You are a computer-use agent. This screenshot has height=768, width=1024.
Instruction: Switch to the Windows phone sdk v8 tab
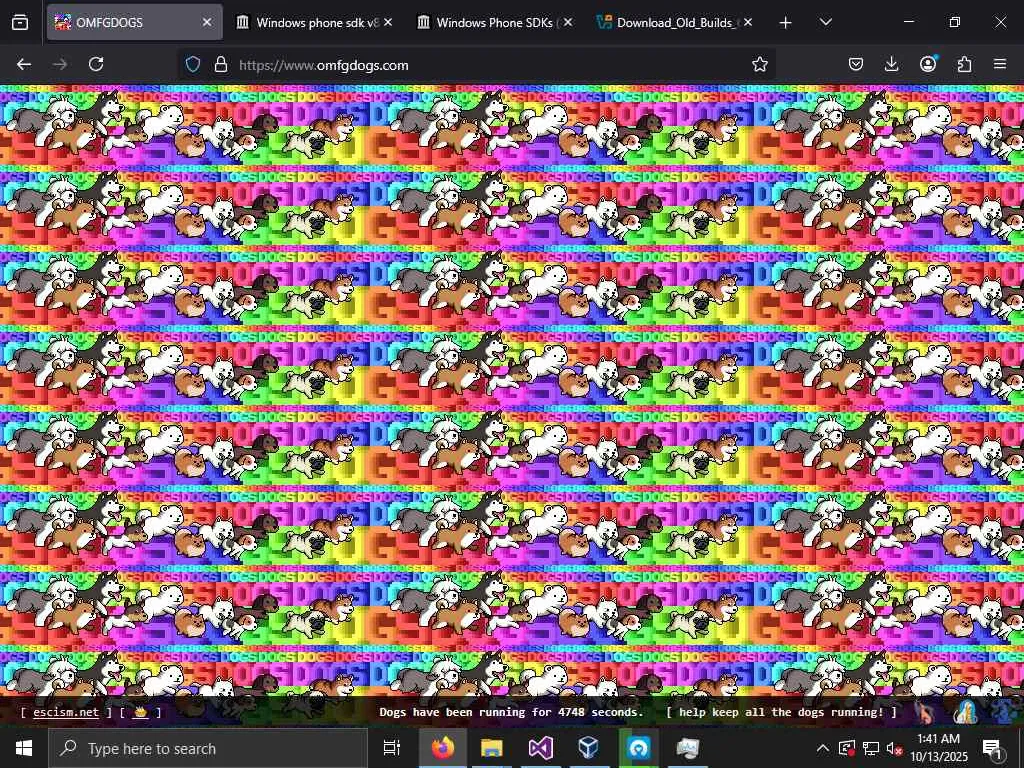click(315, 22)
